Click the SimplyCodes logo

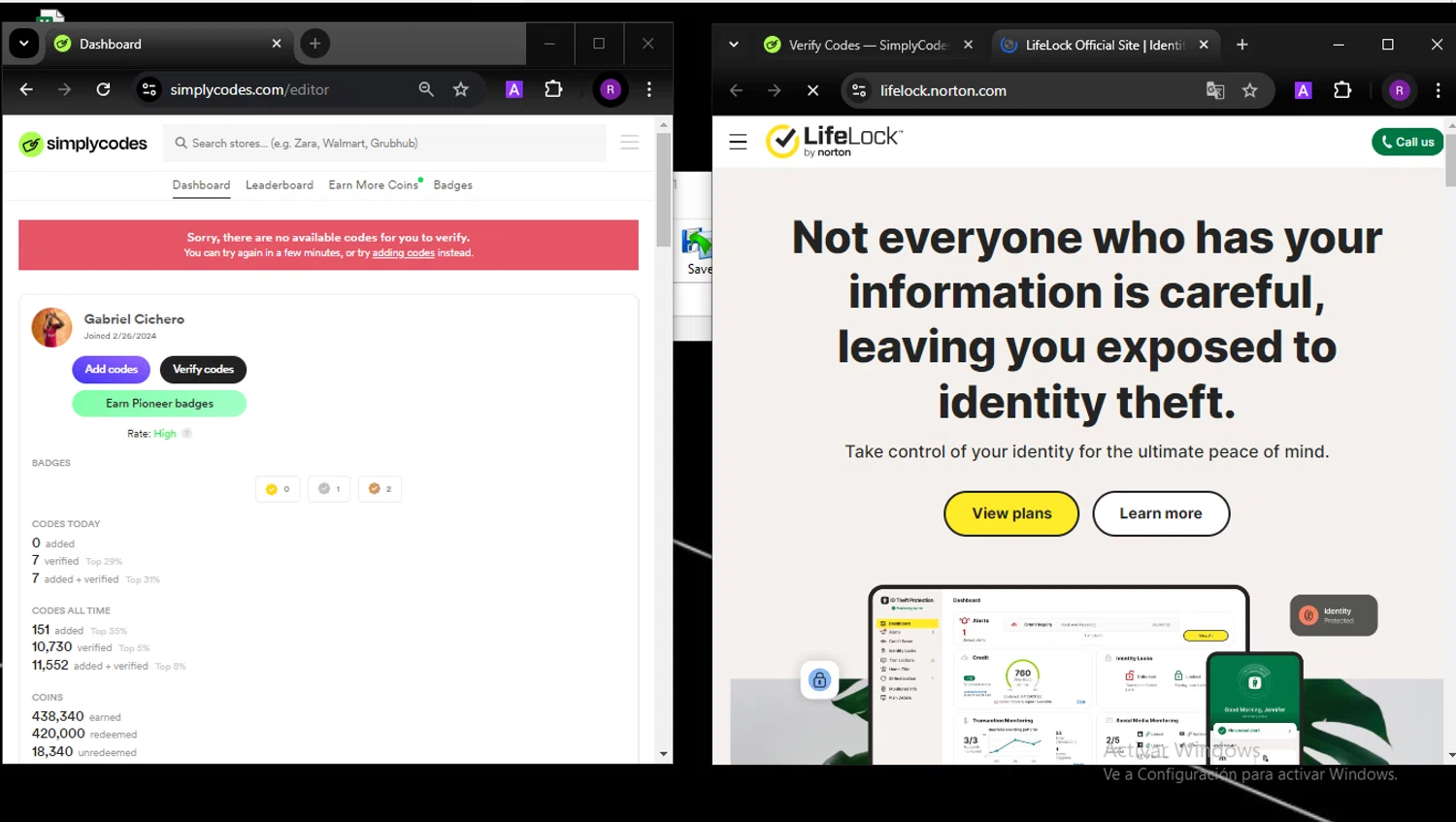(x=83, y=144)
